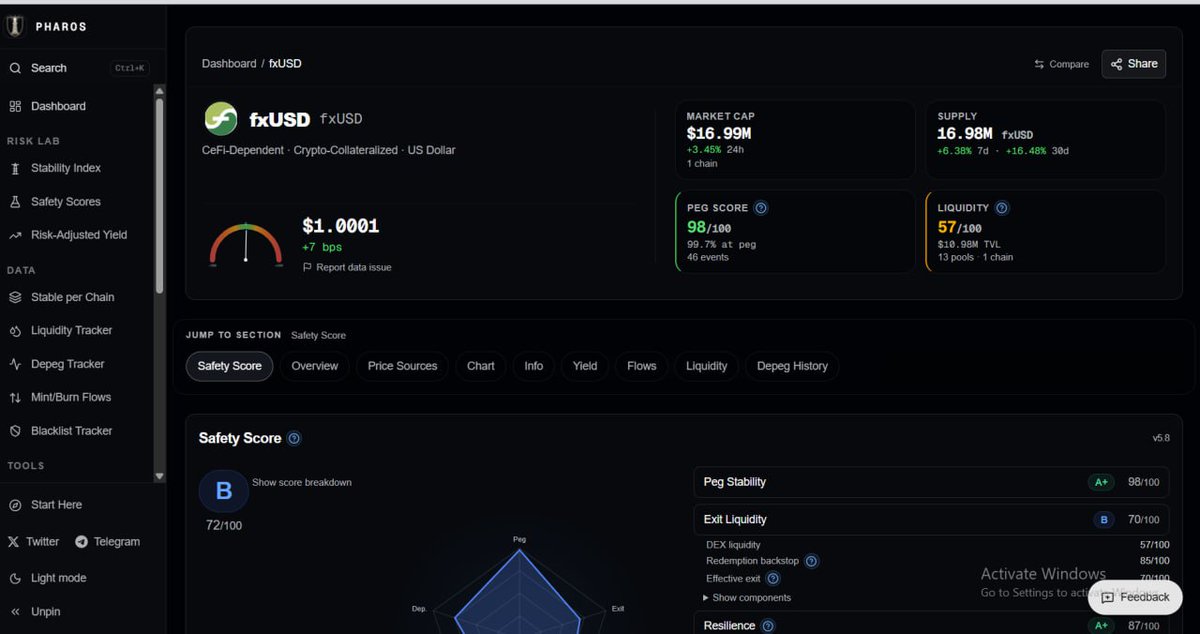Jump to the Overview section
Viewport: 1200px width, 634px height.
(315, 366)
